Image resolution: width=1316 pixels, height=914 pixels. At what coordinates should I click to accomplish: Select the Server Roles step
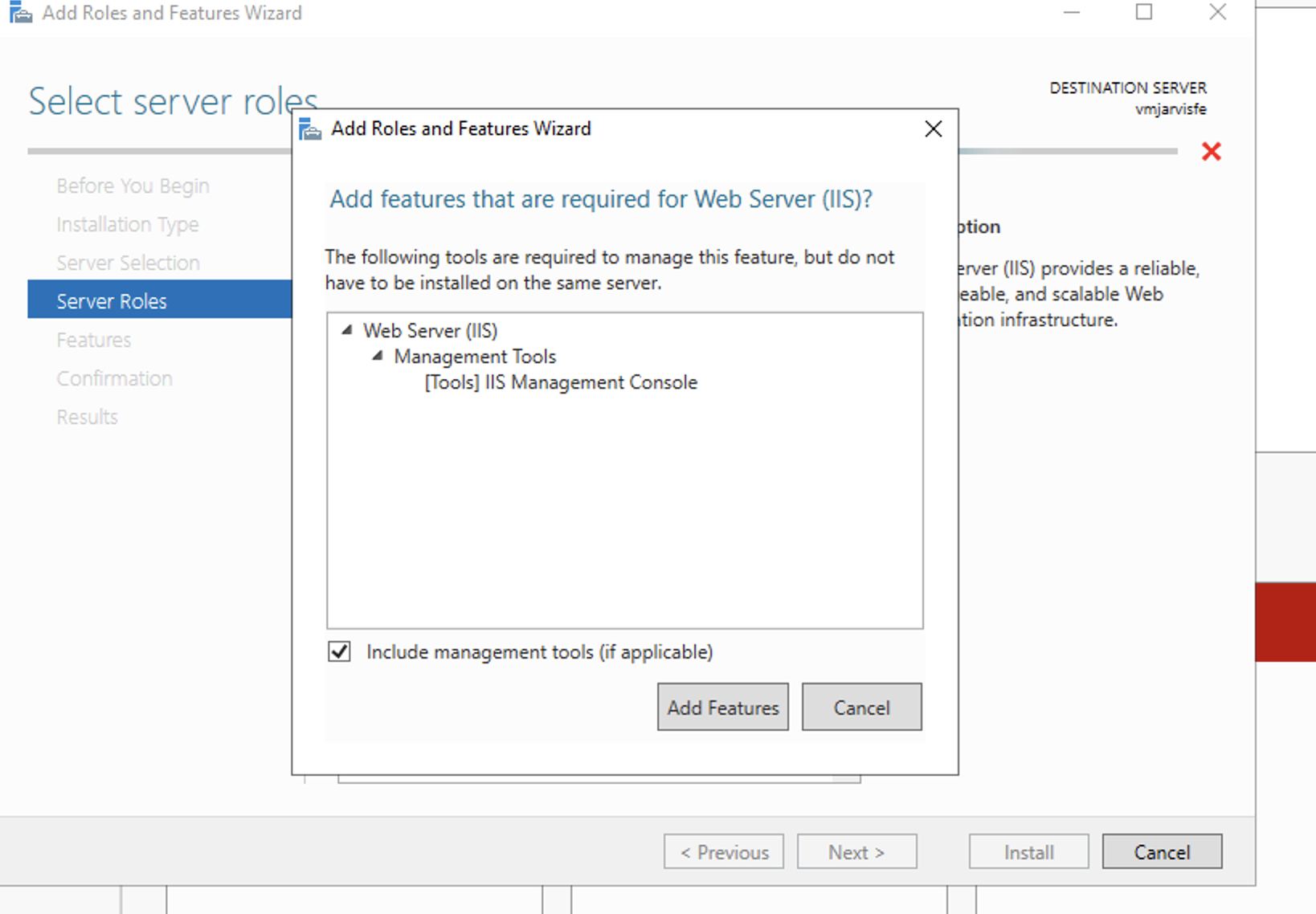[x=159, y=300]
